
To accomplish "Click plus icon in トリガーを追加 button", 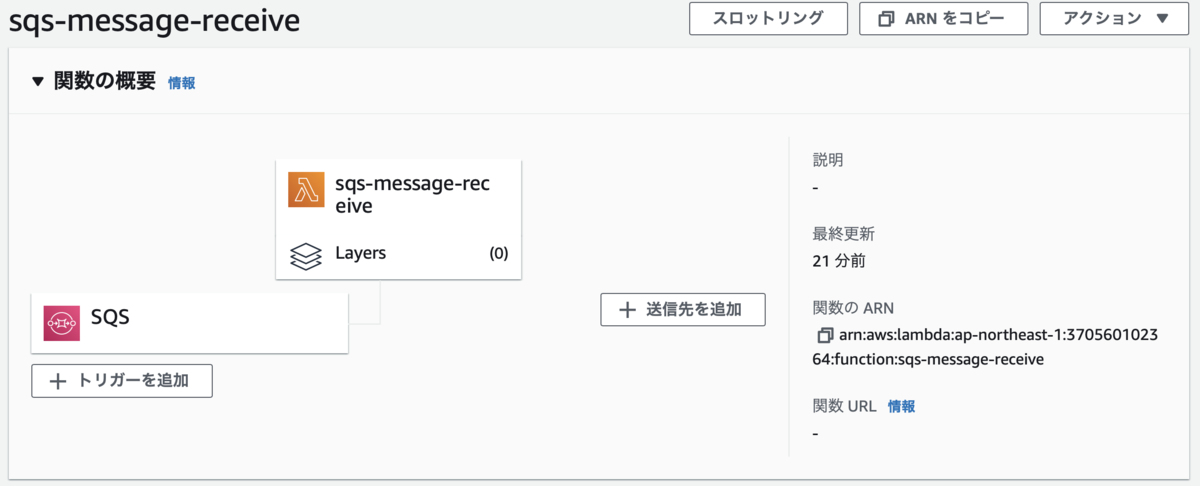I will pos(58,381).
